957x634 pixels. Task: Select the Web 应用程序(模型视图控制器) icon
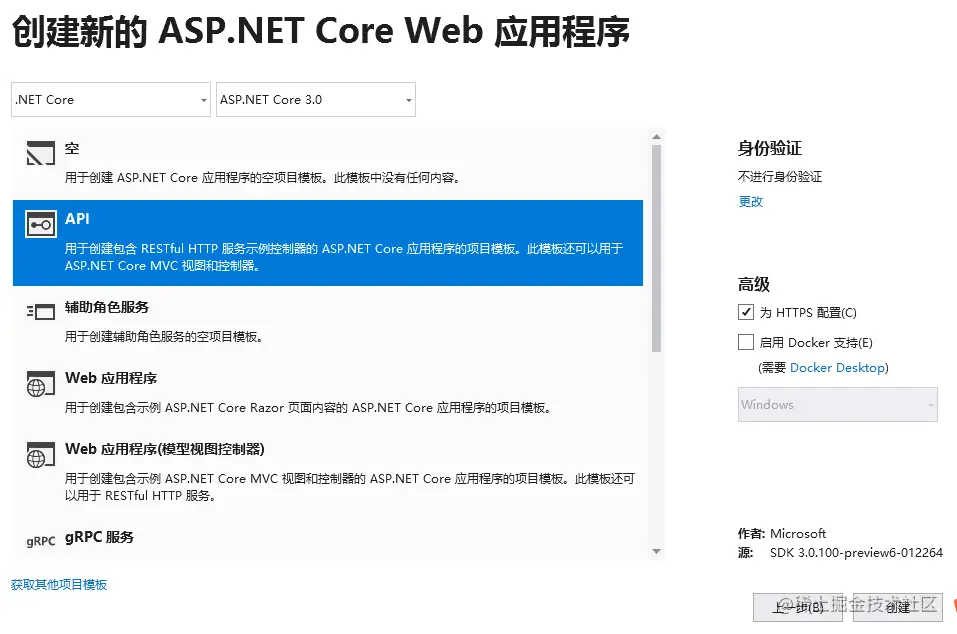(41, 455)
